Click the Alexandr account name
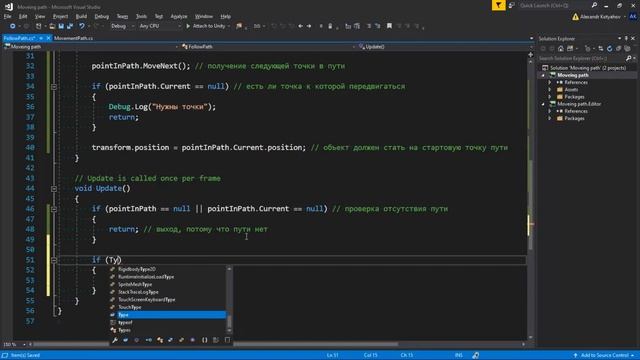The height and width of the screenshot is (360, 640). click(600, 17)
